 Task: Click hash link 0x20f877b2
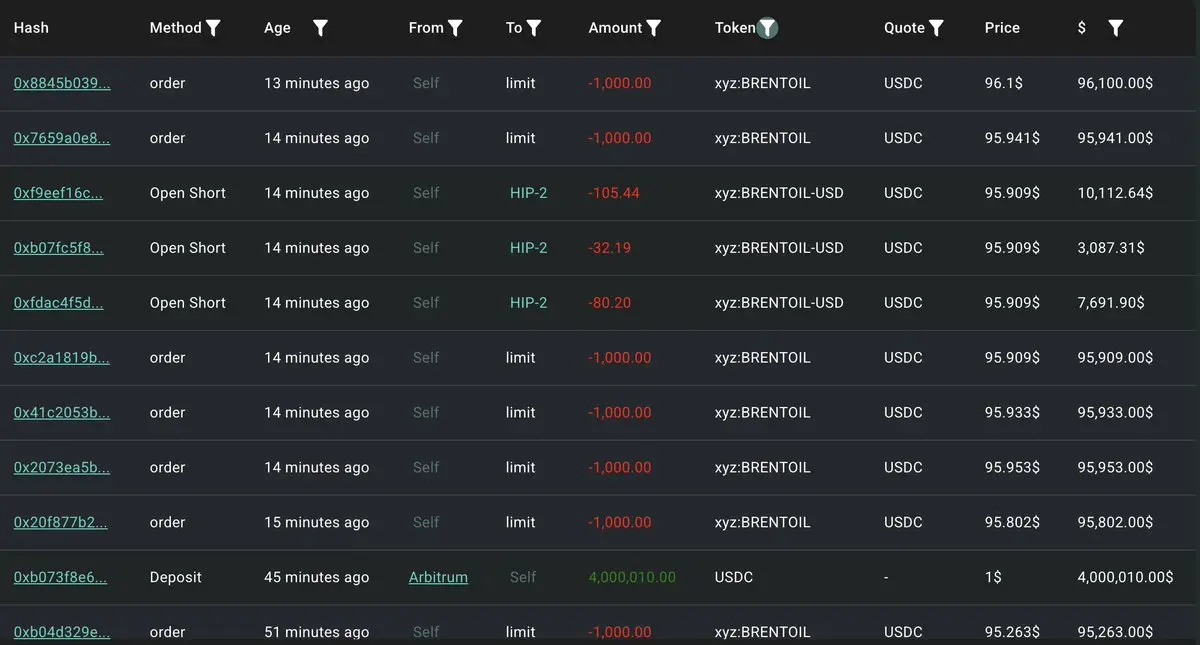pyautogui.click(x=60, y=522)
